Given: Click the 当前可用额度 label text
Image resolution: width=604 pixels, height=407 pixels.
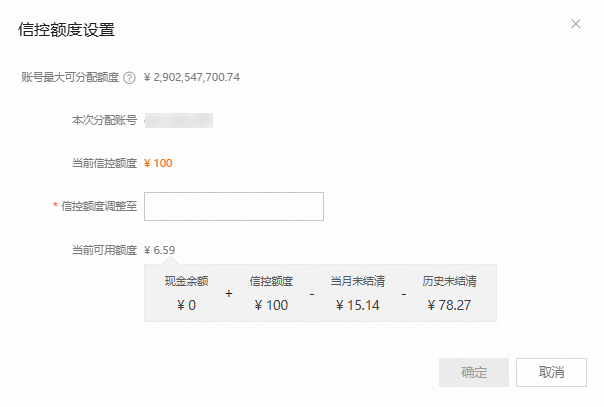Looking at the screenshot, I should pyautogui.click(x=104, y=249).
